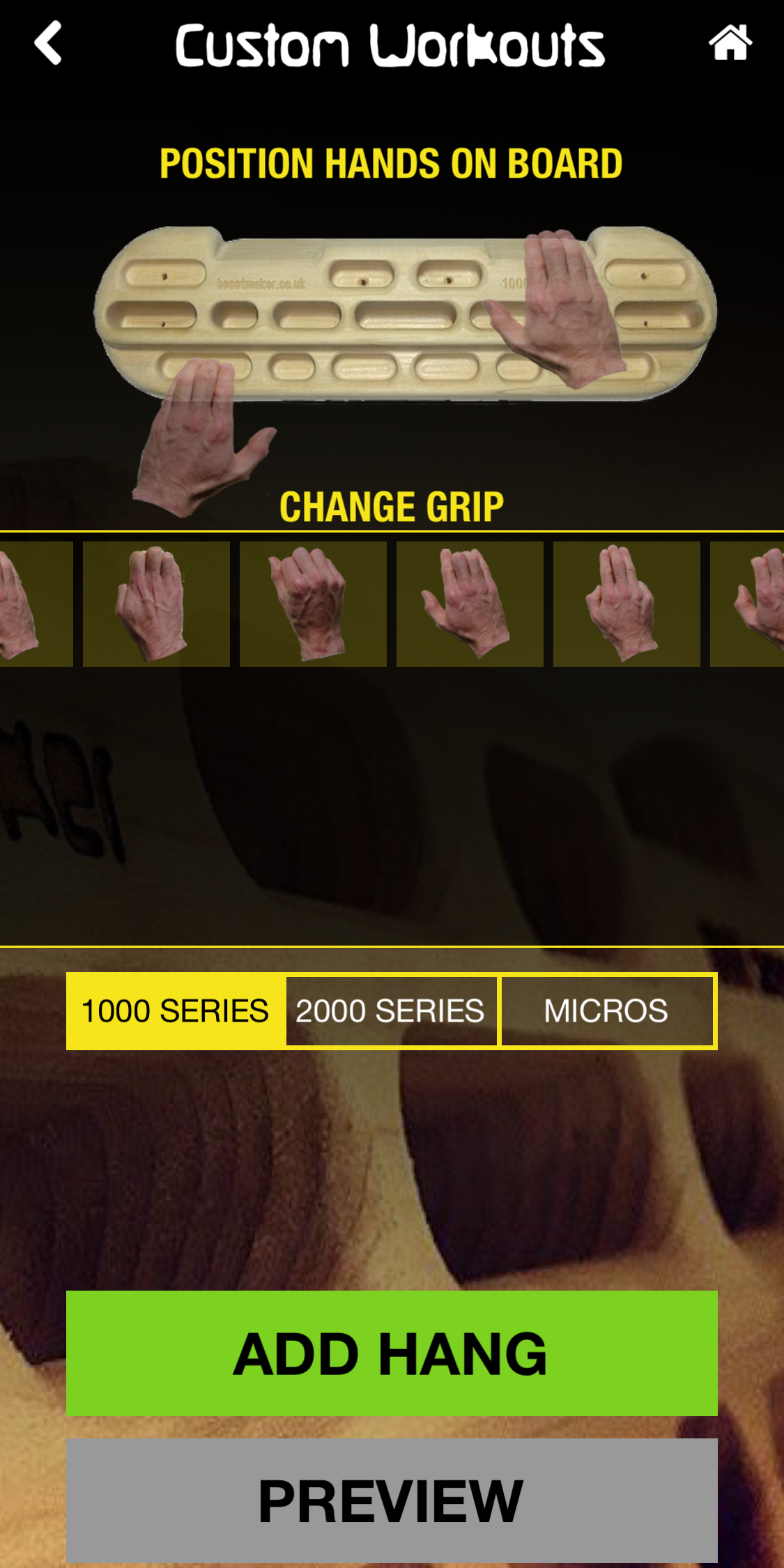Go back using the left chevron arrow
Screen dimensions: 784x1568
(48, 43)
